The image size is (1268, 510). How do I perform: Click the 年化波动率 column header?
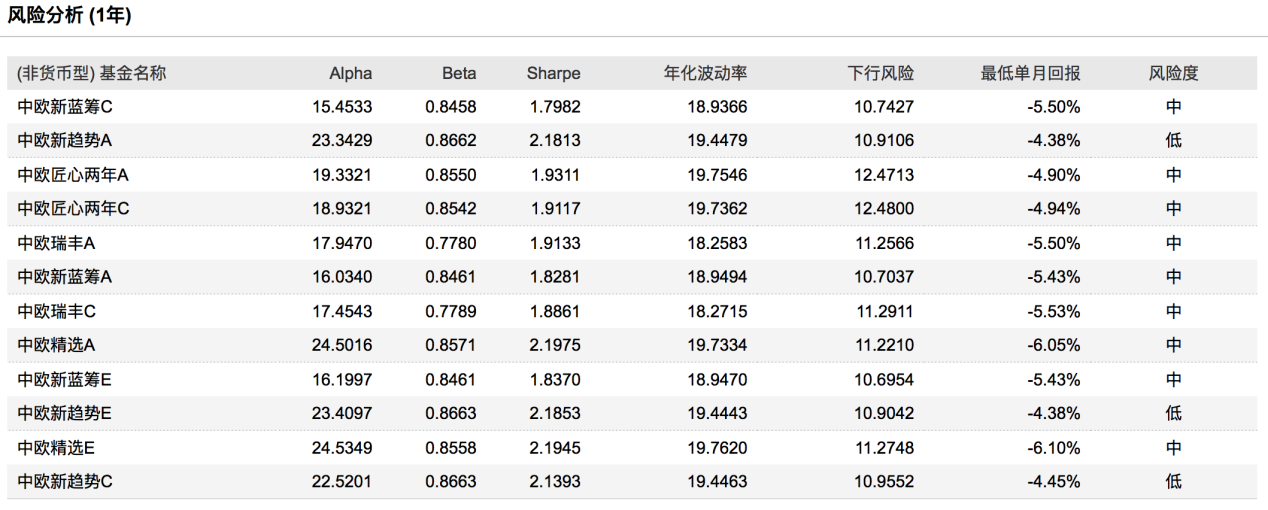[706, 73]
